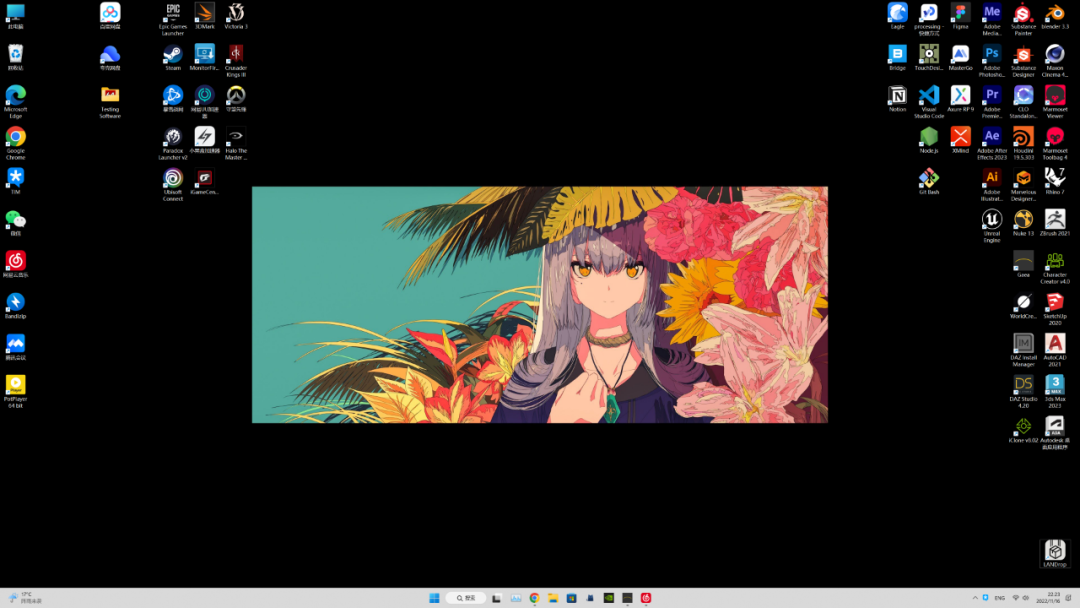
Task: Select the Victoria 3 game icon
Action: (x=236, y=17)
